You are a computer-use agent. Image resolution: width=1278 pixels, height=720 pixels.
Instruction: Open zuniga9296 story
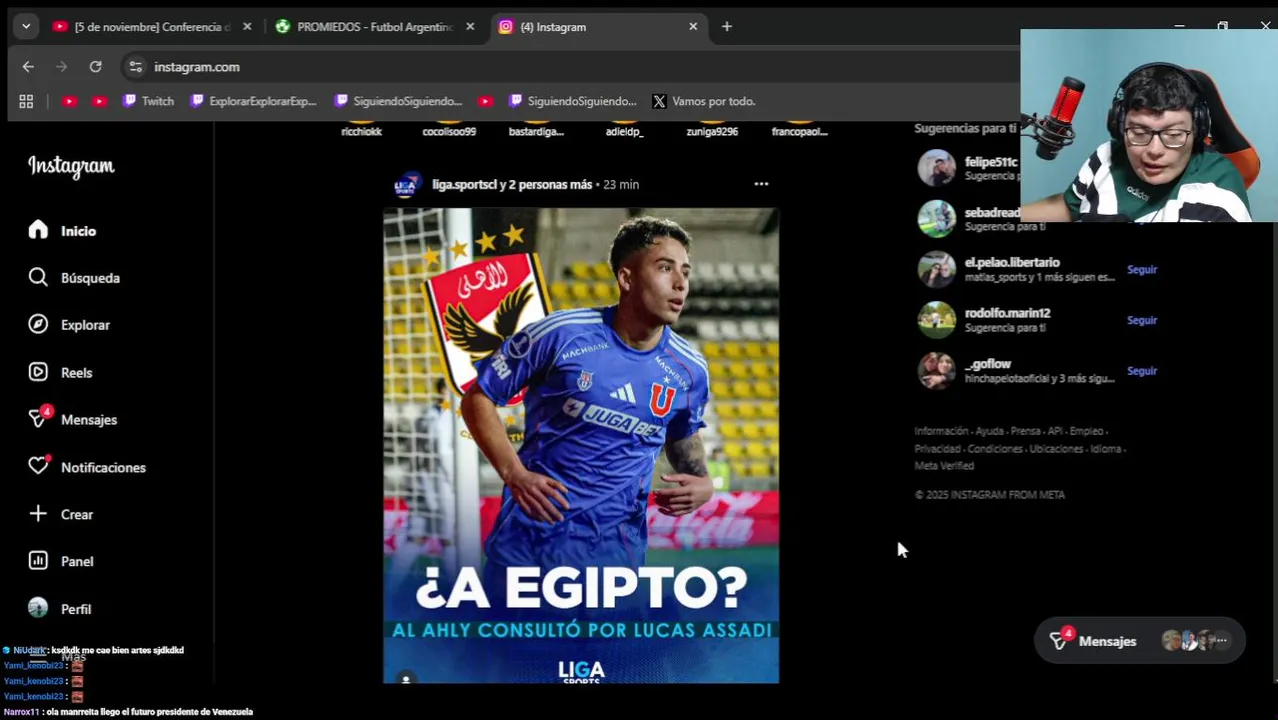pos(712,131)
